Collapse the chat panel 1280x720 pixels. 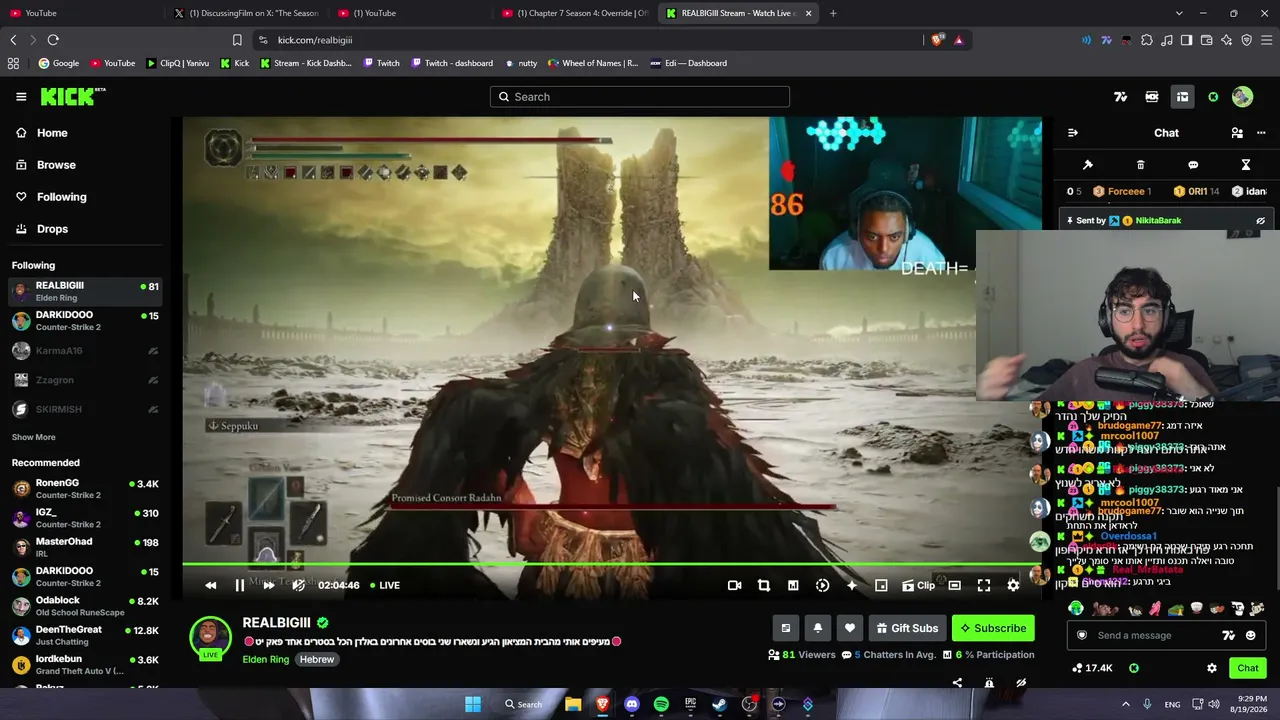[1073, 133]
